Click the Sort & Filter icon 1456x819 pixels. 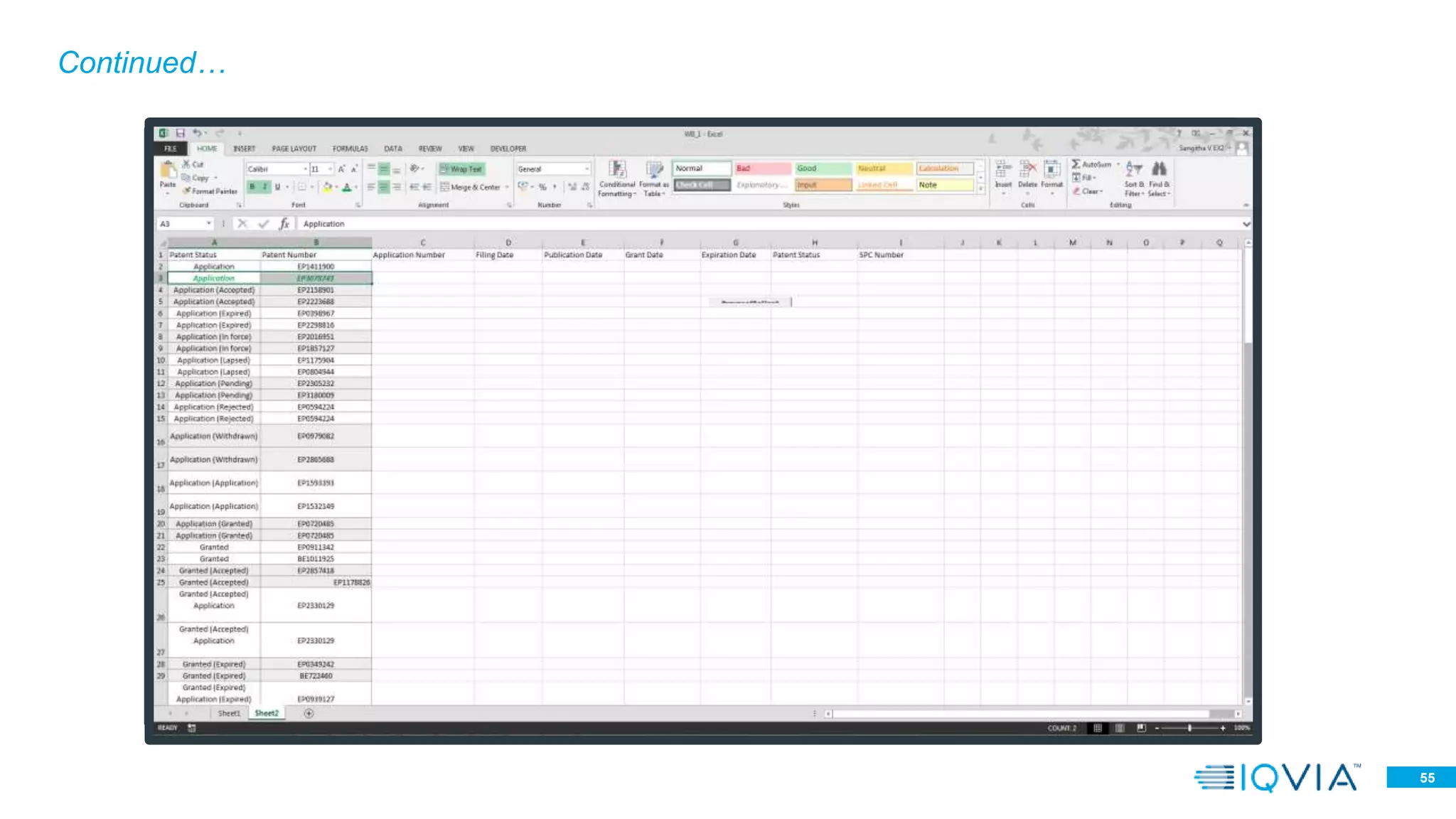[1134, 169]
